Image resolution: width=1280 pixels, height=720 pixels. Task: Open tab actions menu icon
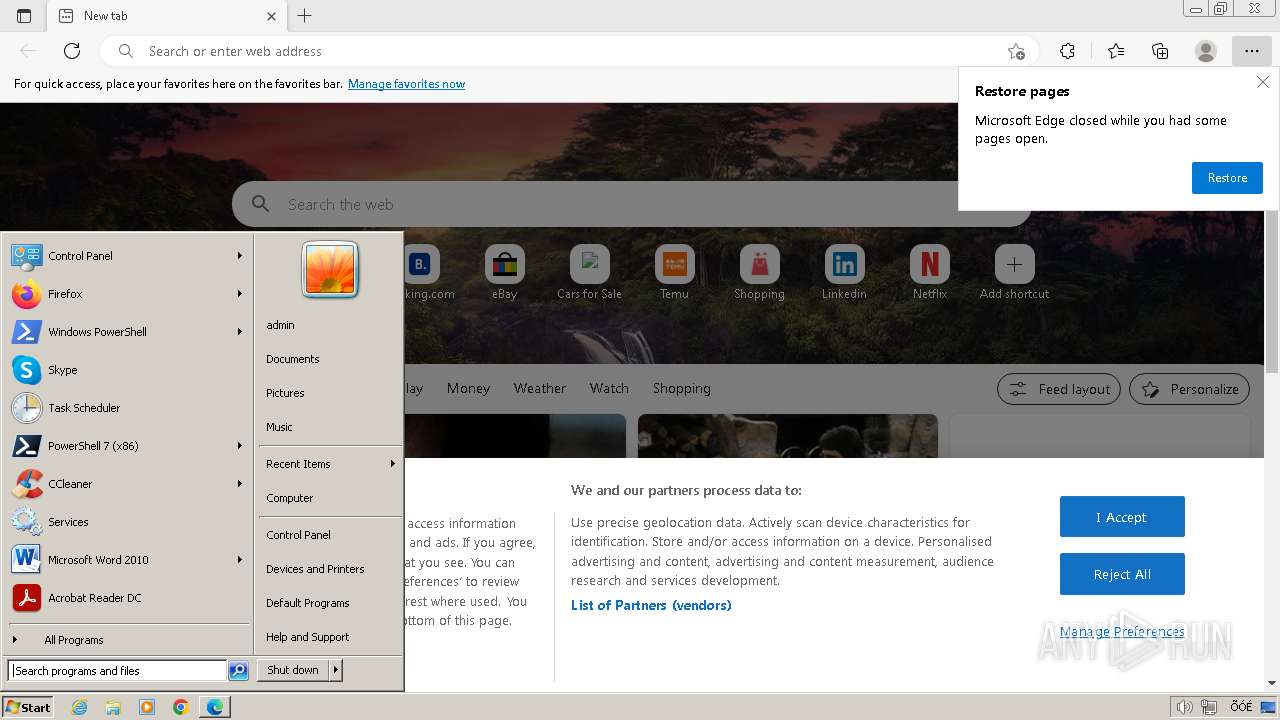click(24, 16)
